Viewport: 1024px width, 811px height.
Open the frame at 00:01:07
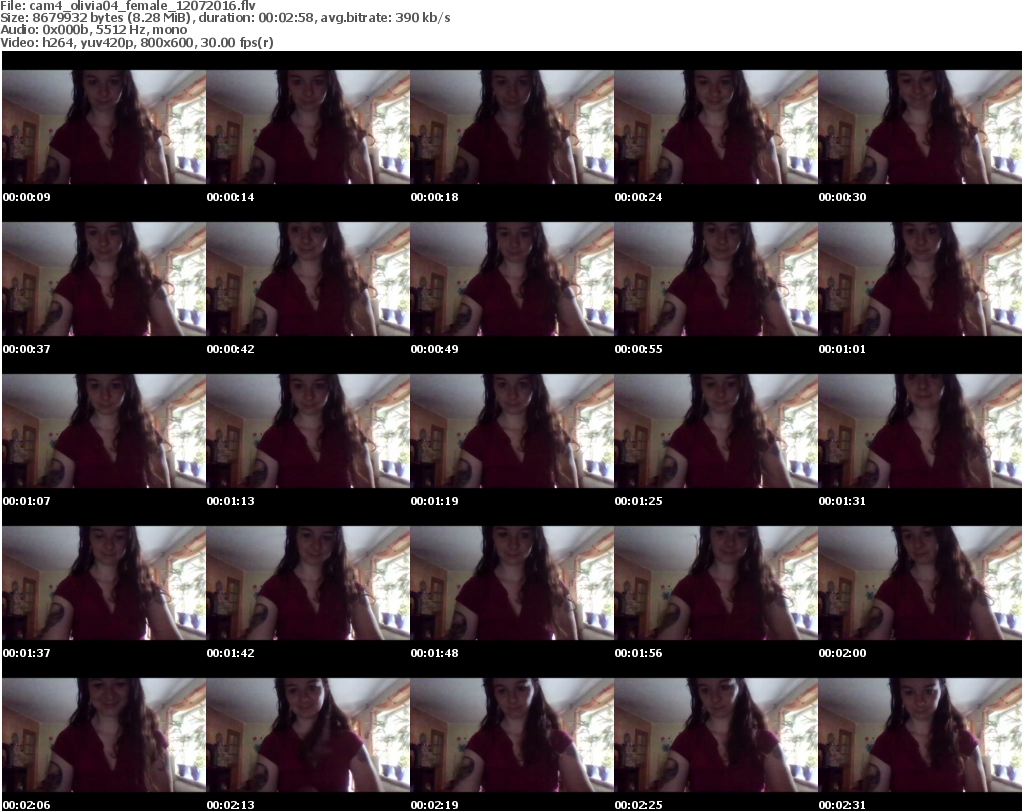(104, 431)
